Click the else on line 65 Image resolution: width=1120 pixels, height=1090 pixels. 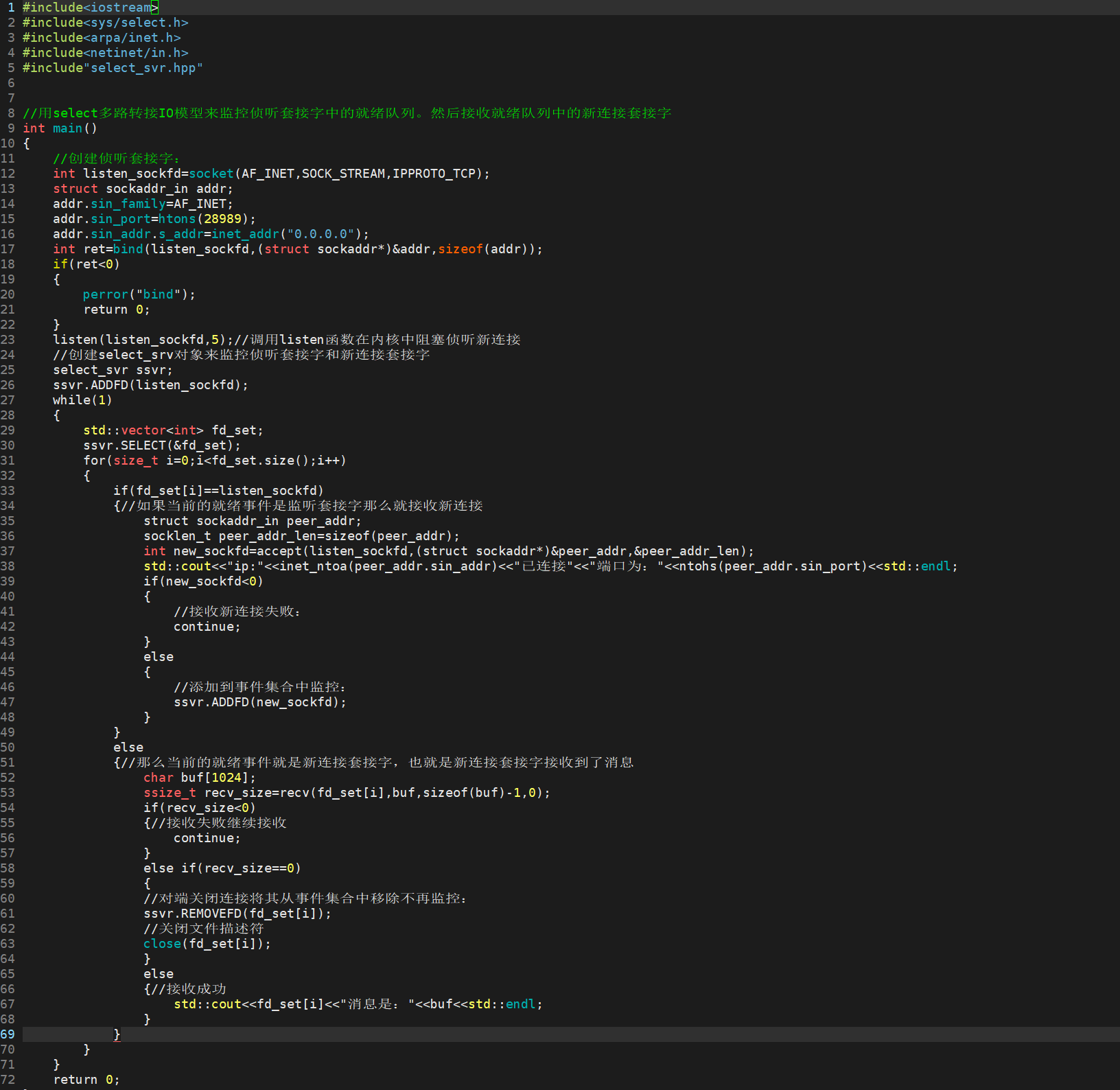pos(159,974)
